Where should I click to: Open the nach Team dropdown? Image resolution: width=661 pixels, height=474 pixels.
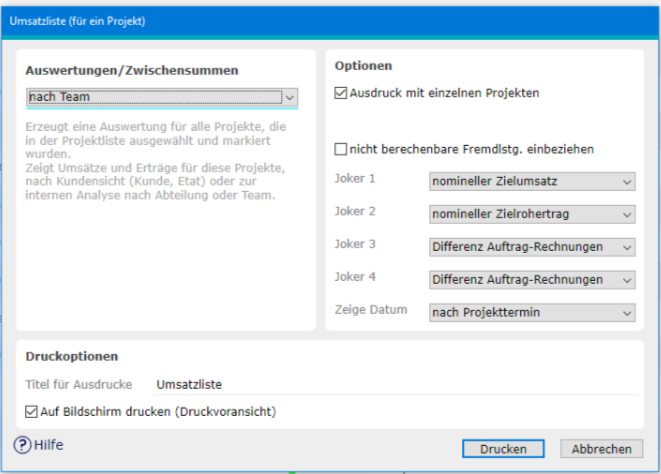coord(162,97)
